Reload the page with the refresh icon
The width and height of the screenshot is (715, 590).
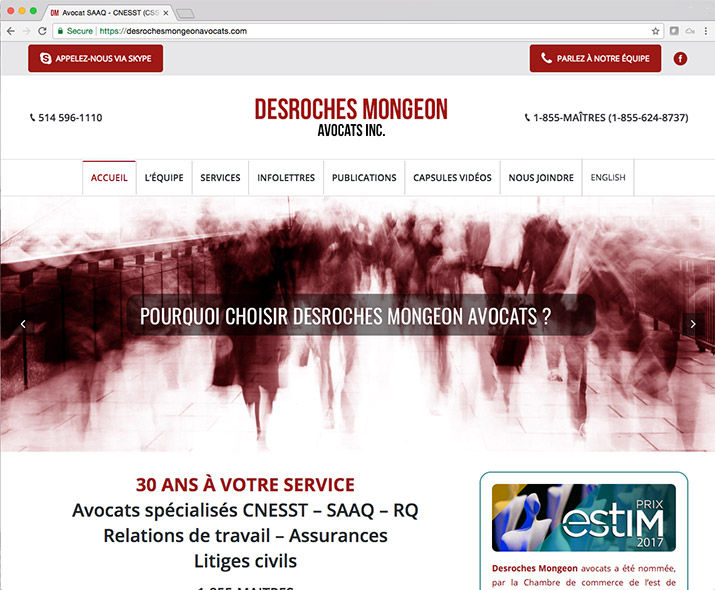coord(42,31)
